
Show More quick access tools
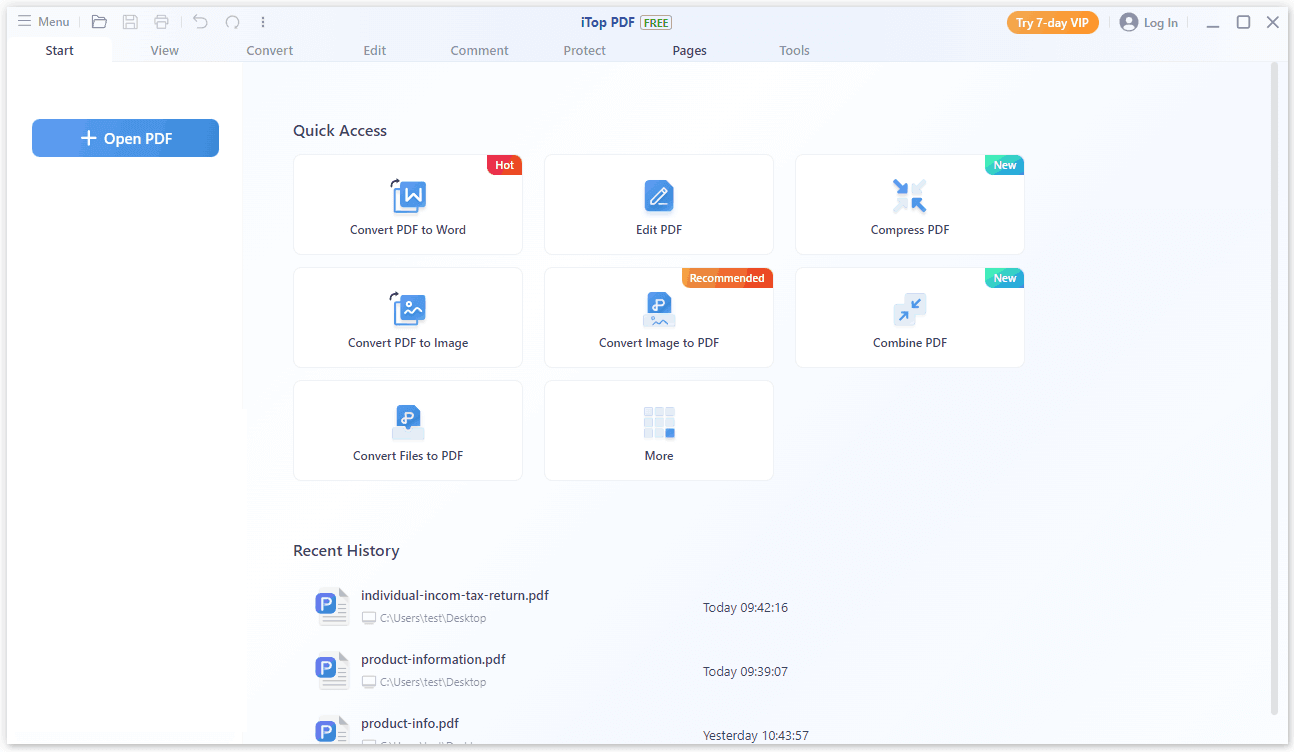coord(658,431)
